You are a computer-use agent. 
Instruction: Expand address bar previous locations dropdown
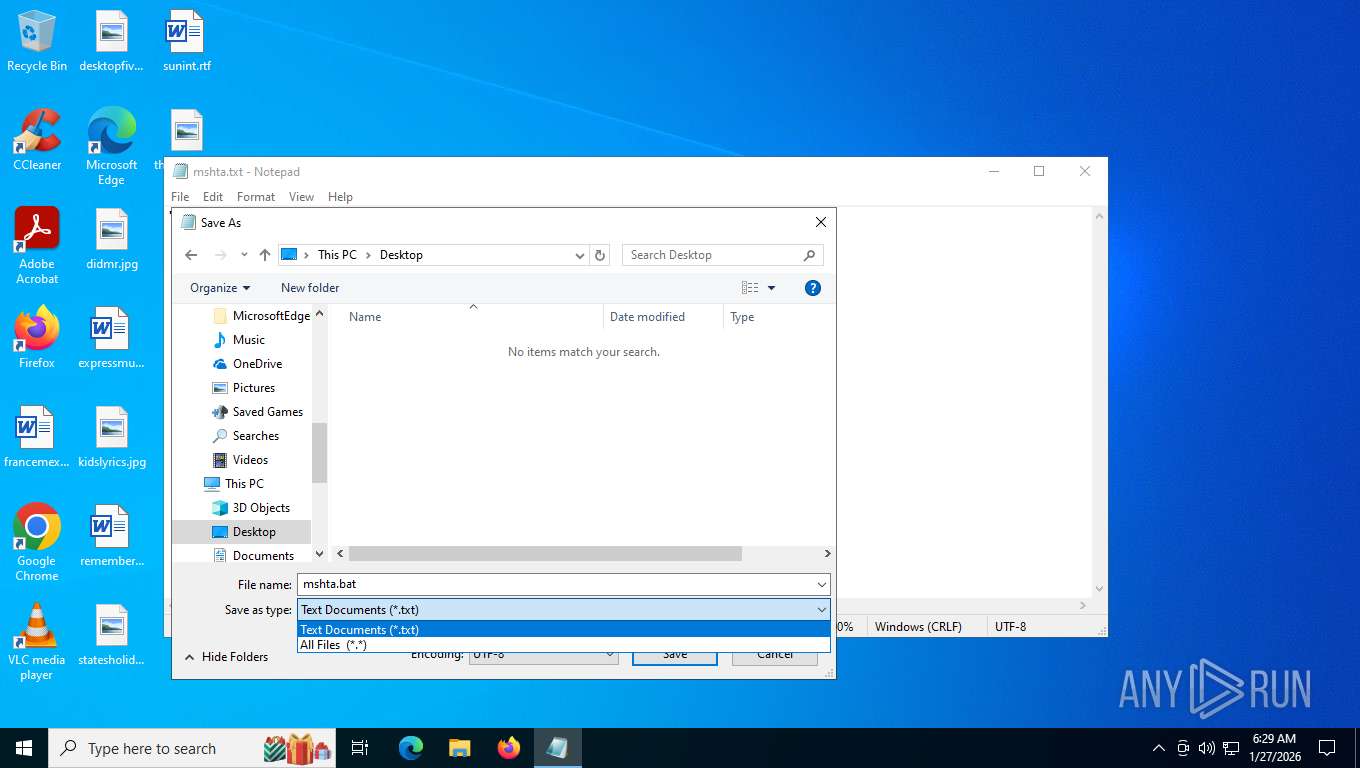[579, 255]
